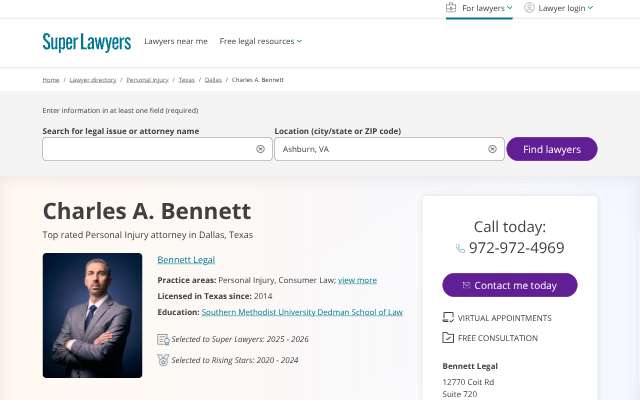Clear the legal issue search field
The width and height of the screenshot is (640, 400).
tap(260, 149)
